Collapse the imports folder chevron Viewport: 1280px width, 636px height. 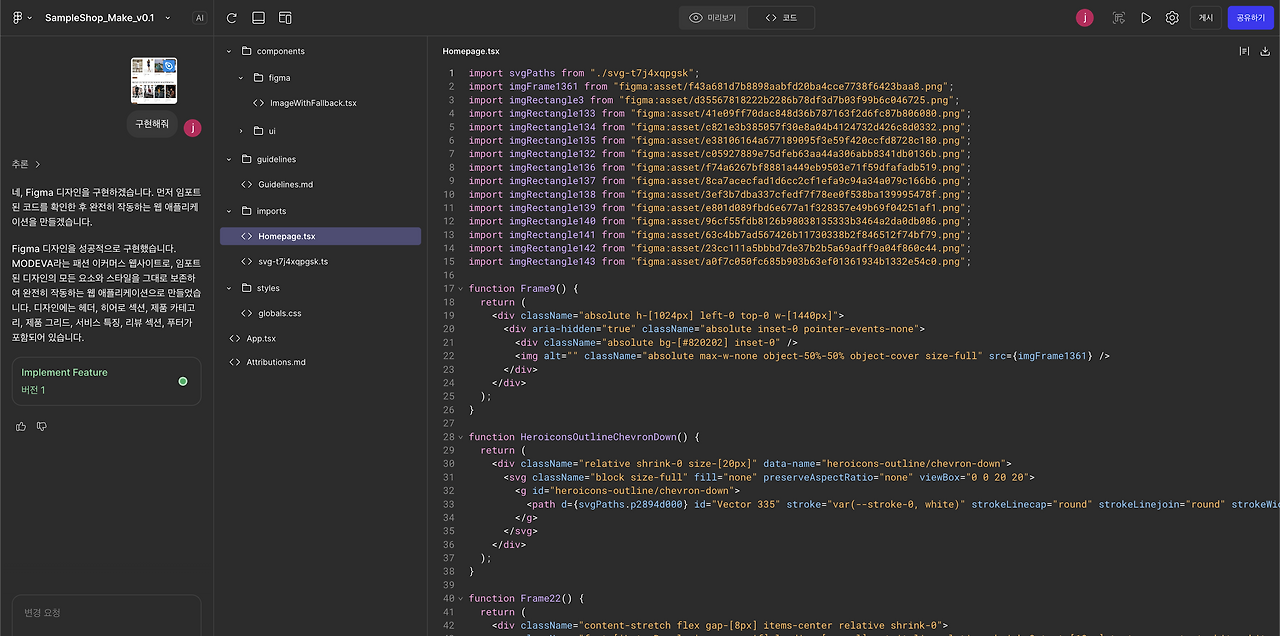click(228, 211)
